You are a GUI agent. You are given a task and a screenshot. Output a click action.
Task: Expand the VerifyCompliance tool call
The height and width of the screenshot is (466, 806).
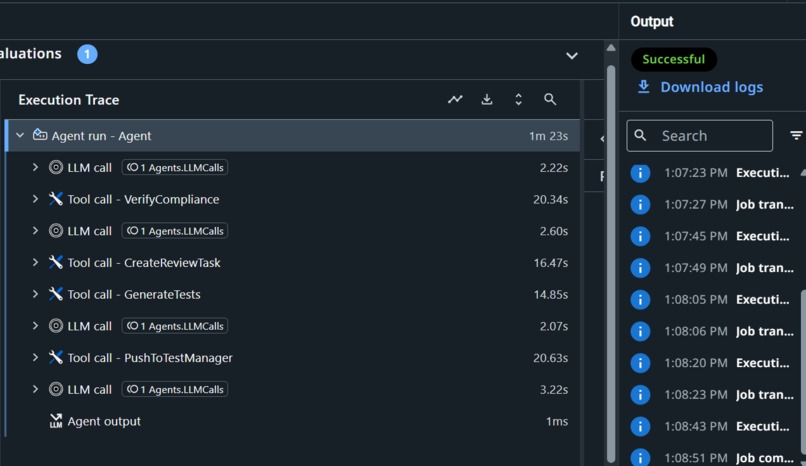pos(35,199)
